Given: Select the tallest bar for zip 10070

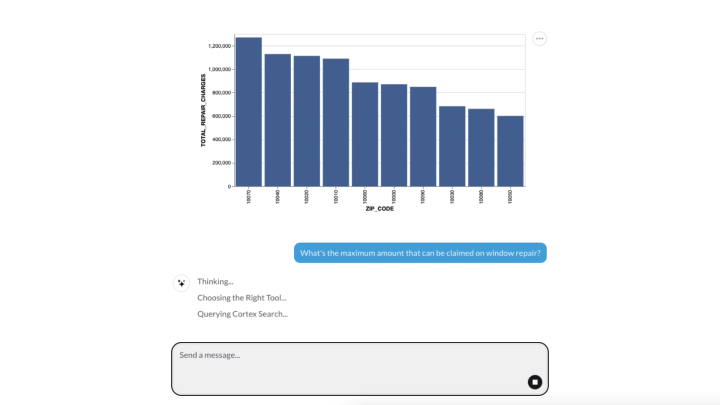Looking at the screenshot, I should coord(249,112).
